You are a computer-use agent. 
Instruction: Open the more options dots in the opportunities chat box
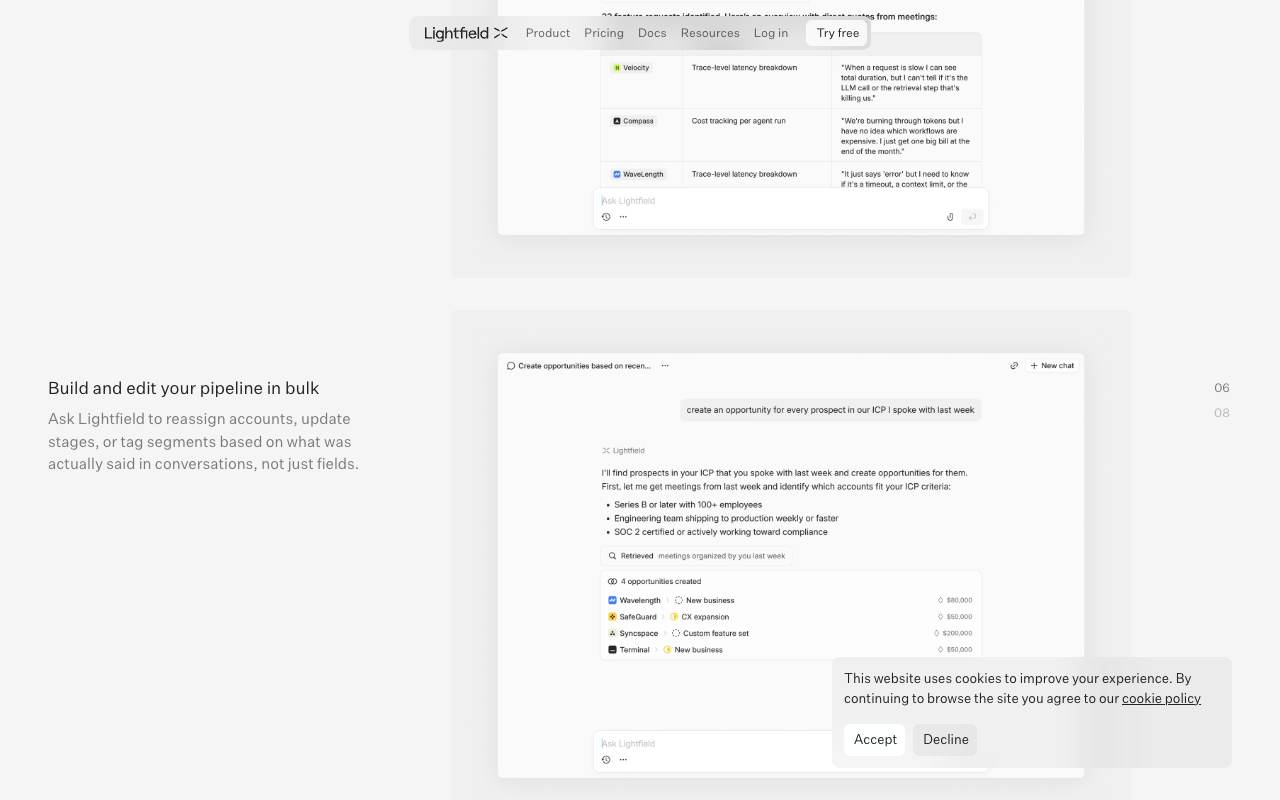pos(623,760)
